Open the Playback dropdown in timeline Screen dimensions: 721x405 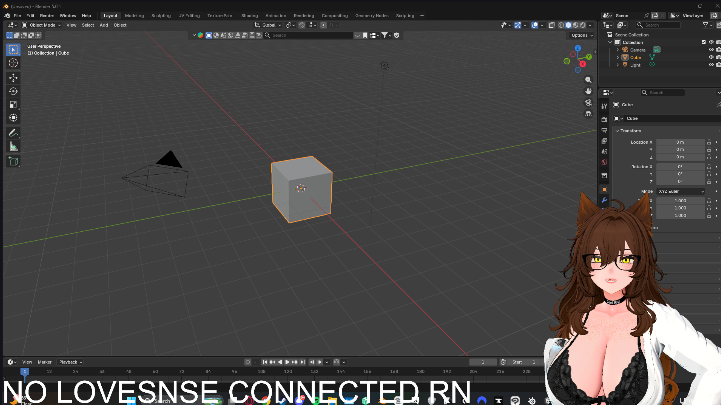(70, 362)
